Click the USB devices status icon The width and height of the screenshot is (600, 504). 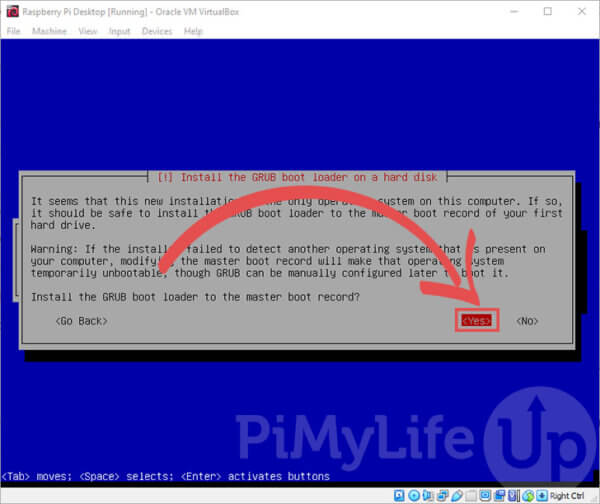(457, 496)
